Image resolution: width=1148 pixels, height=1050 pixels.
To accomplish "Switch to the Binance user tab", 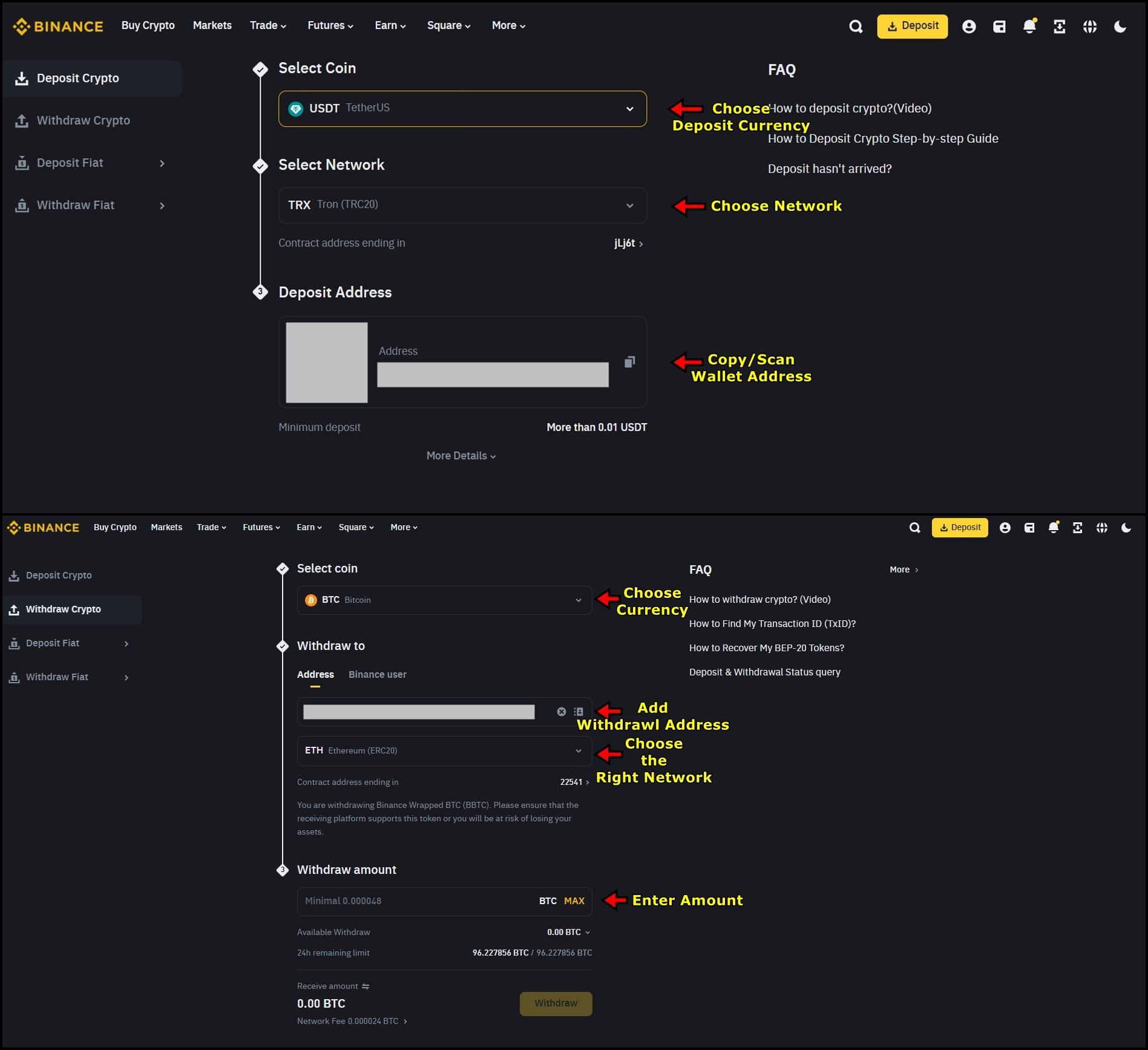I will pos(378,675).
